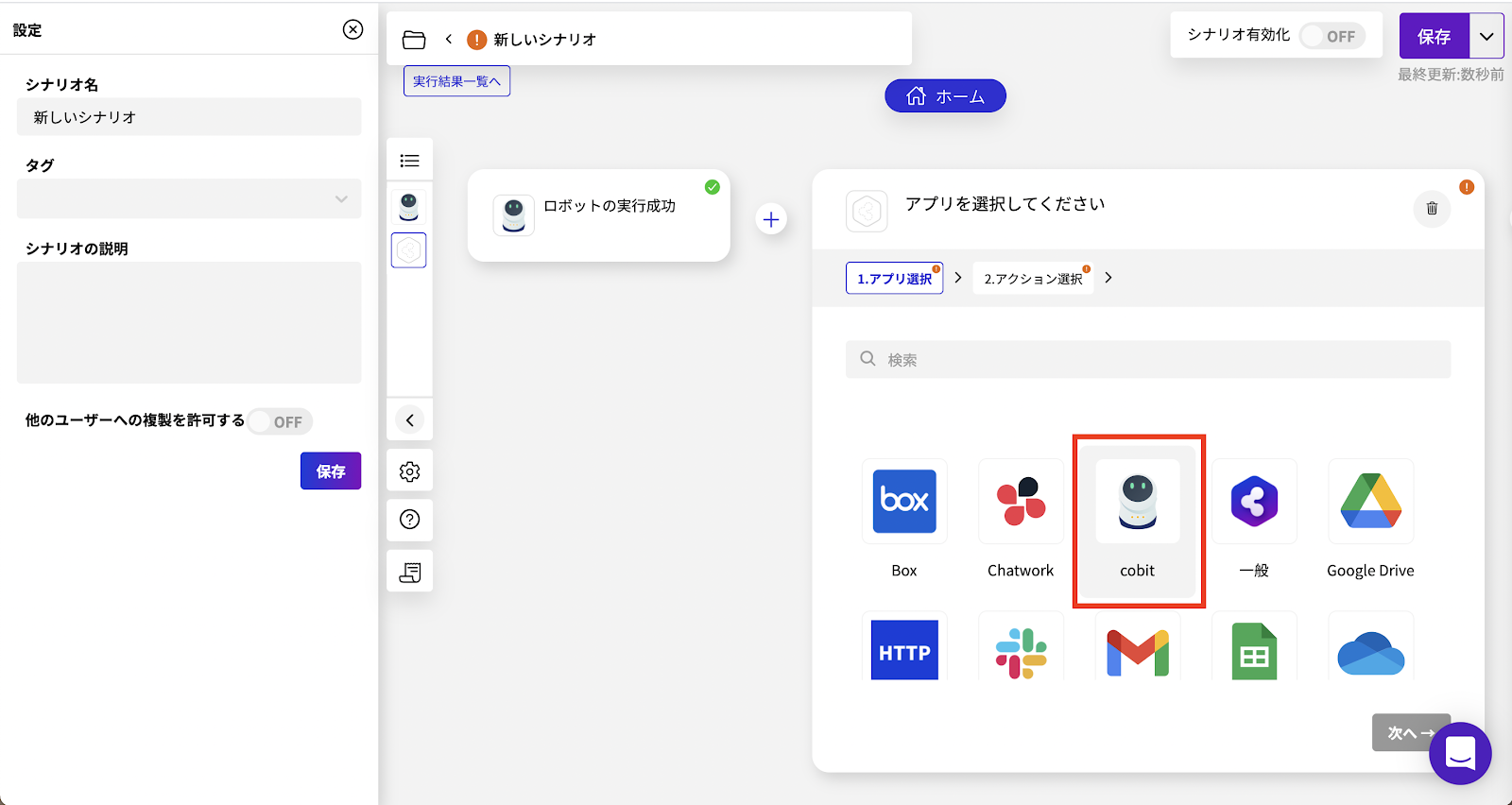Expand the save options dropdown arrow

pos(1486,36)
